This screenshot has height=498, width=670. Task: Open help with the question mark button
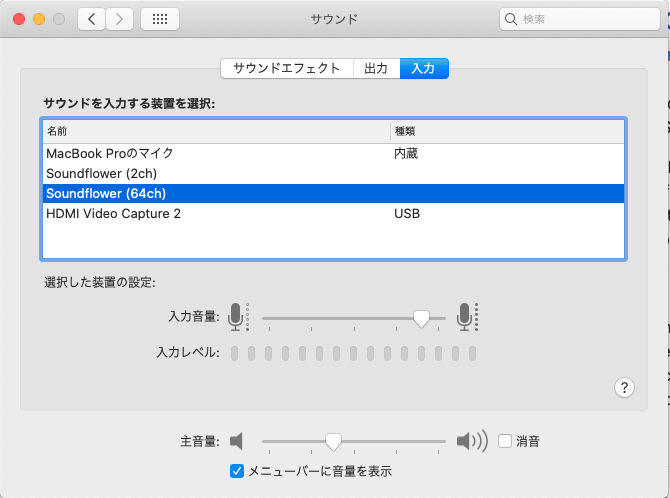(624, 387)
